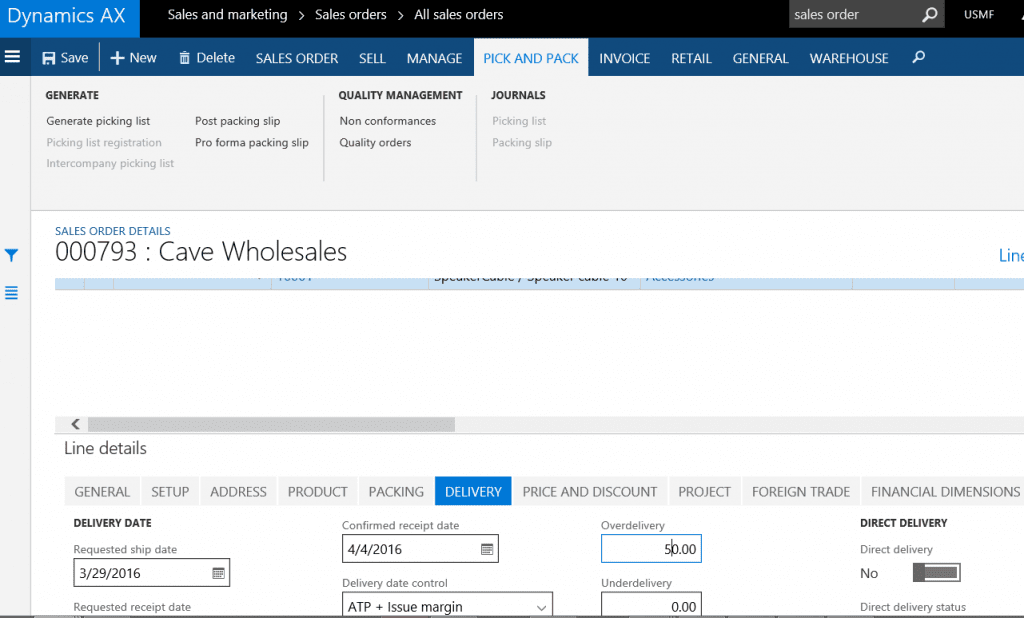Open Requested ship date calendar picker
Image resolution: width=1024 pixels, height=618 pixels.
pyautogui.click(x=218, y=573)
